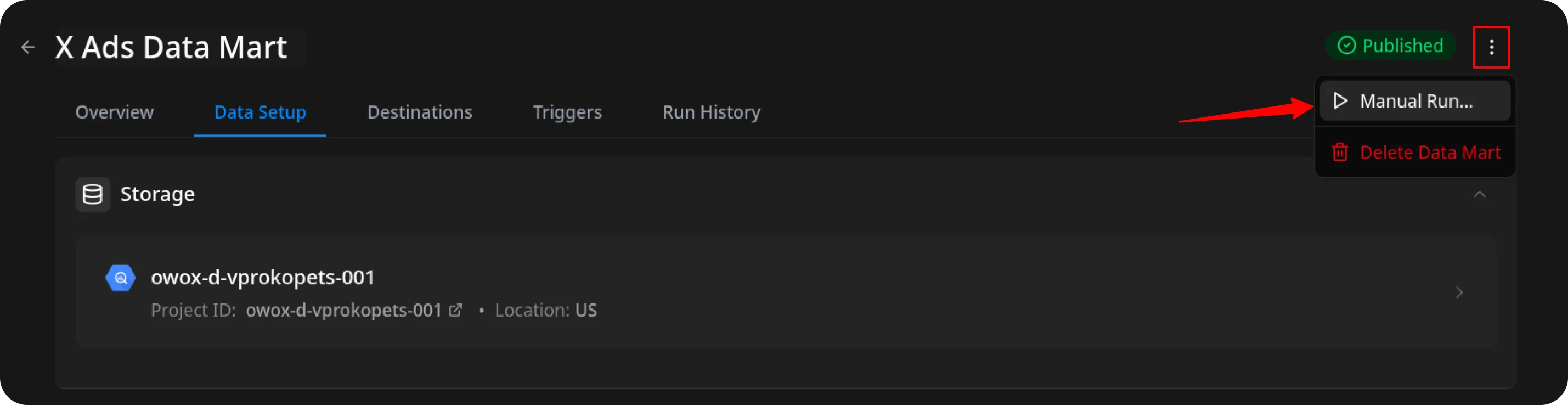The image size is (1568, 405).
Task: Open storage details with the right chevron
Action: (x=1459, y=292)
